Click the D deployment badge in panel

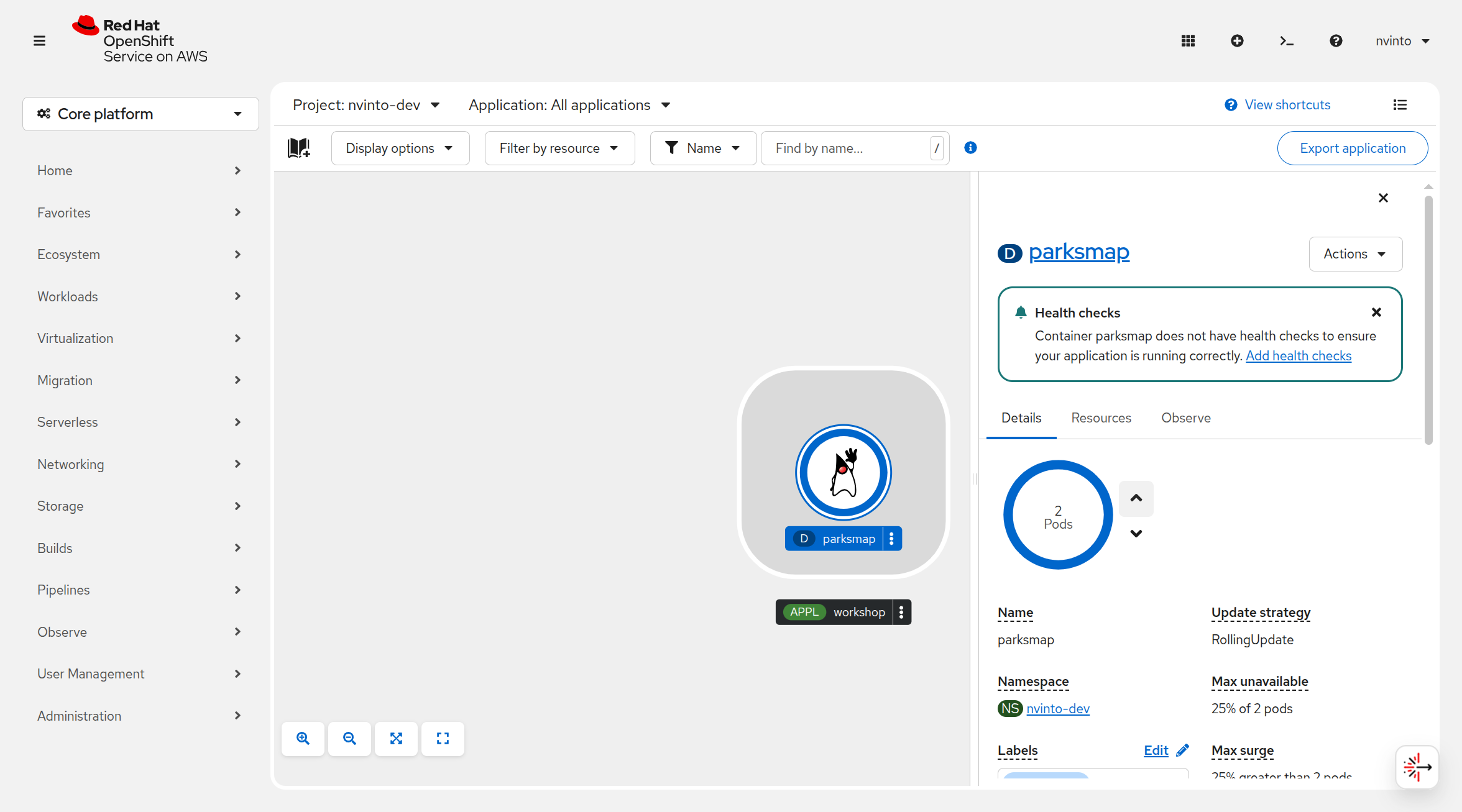(x=1010, y=253)
